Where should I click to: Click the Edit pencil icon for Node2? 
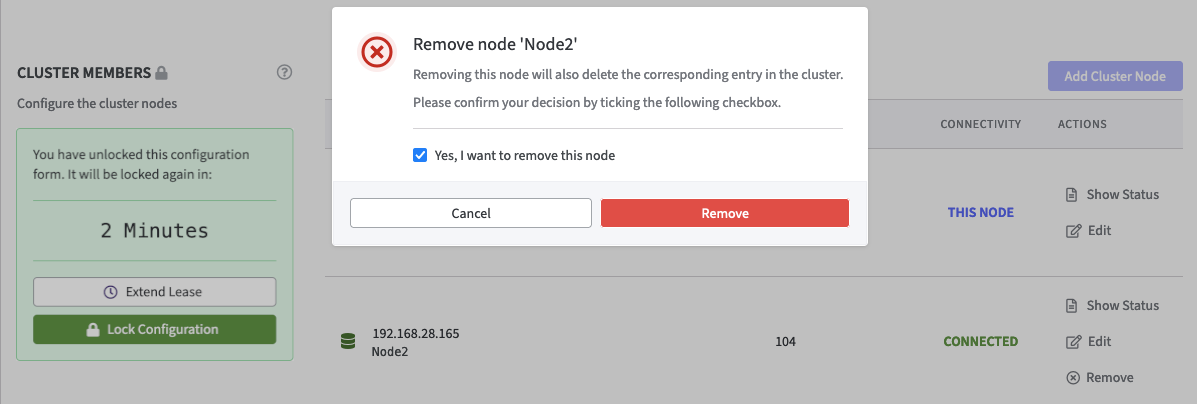pos(1073,341)
